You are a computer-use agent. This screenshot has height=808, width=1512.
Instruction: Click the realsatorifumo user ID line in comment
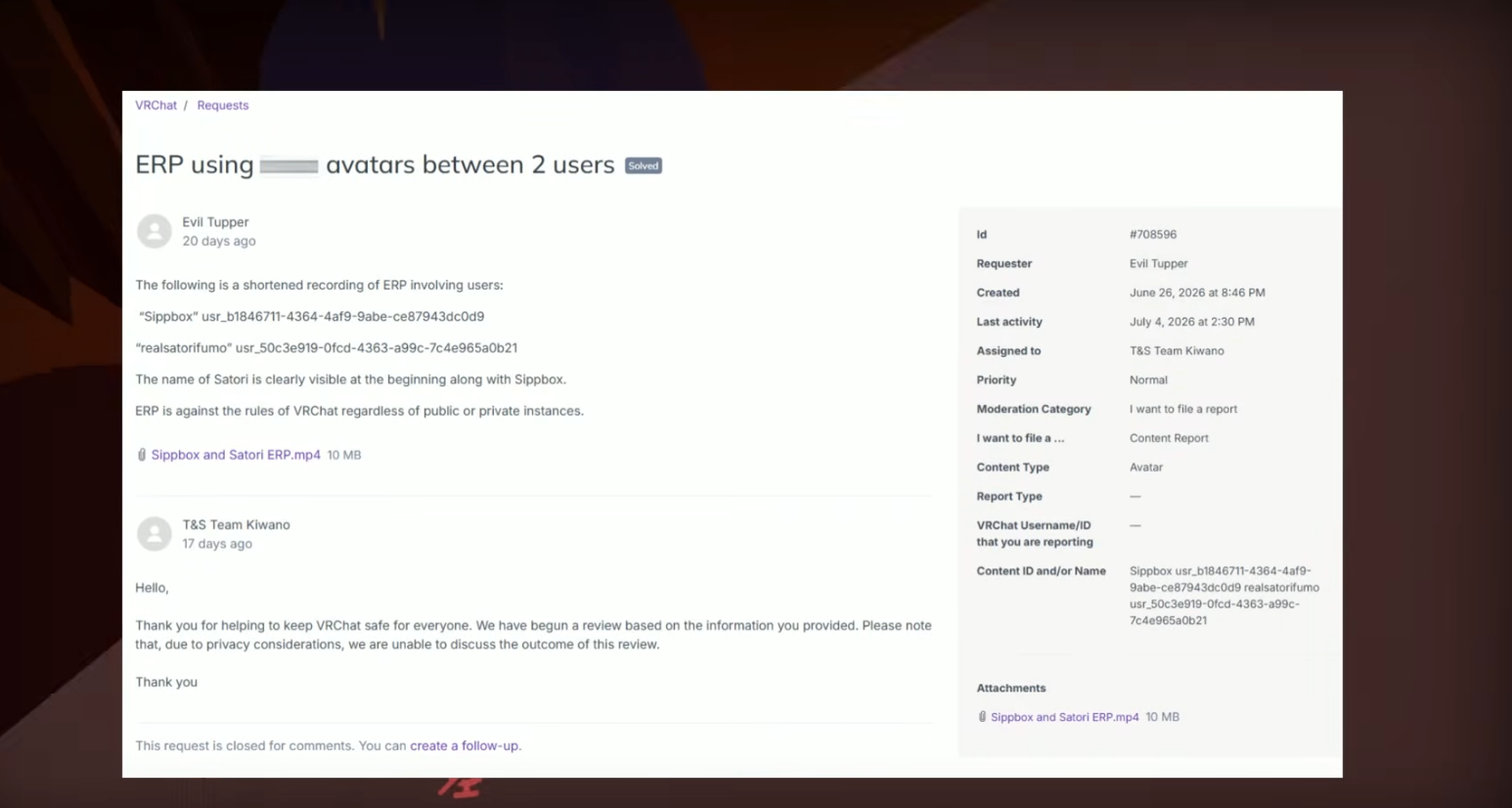click(x=327, y=348)
